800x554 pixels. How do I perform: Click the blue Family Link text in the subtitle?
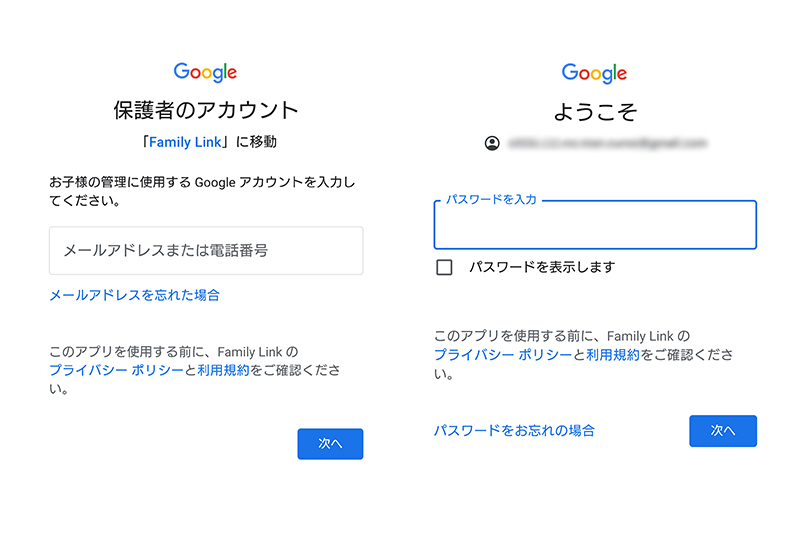185,142
